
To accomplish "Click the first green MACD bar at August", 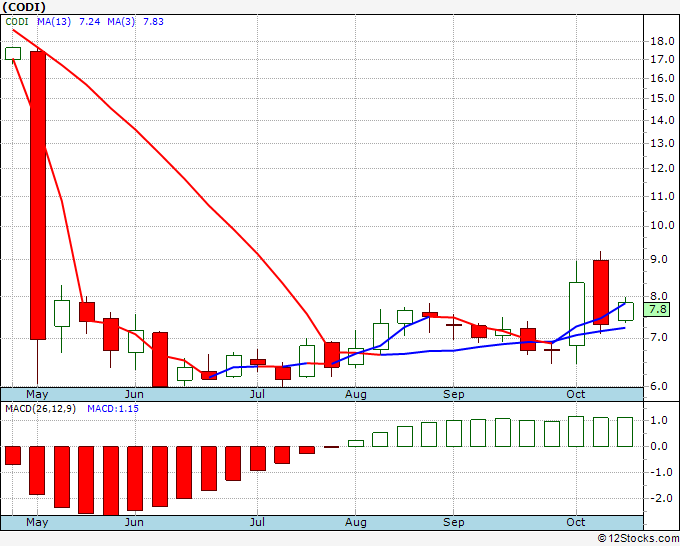I will click(356, 443).
